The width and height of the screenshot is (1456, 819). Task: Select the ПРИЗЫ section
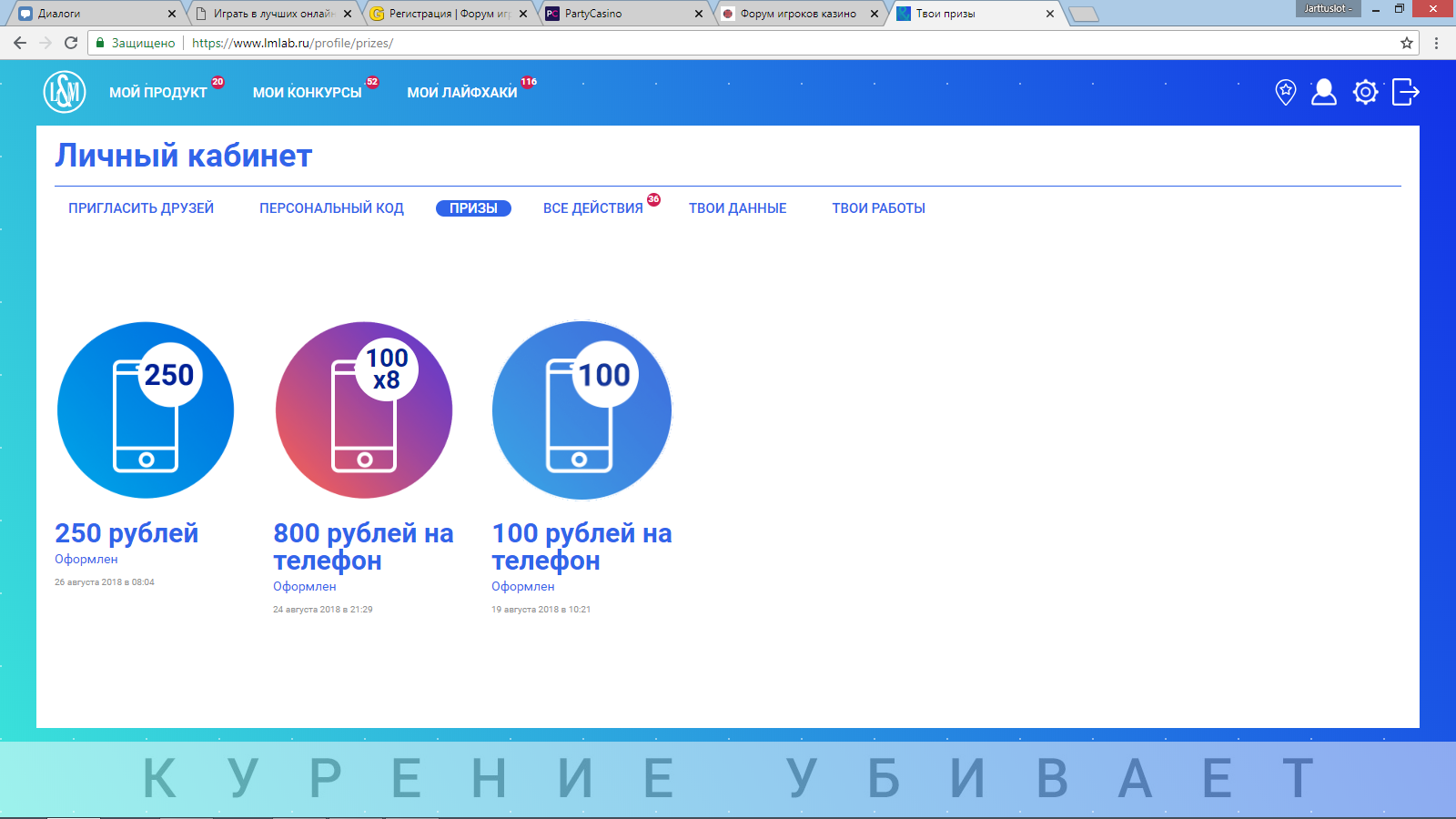pos(473,208)
